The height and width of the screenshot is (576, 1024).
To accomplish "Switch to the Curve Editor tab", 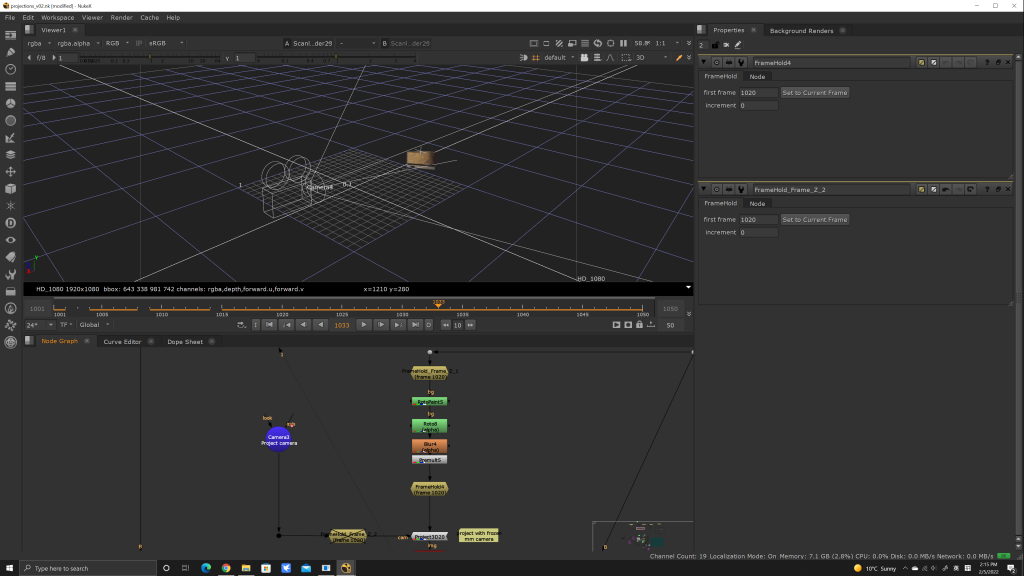I will pos(122,342).
